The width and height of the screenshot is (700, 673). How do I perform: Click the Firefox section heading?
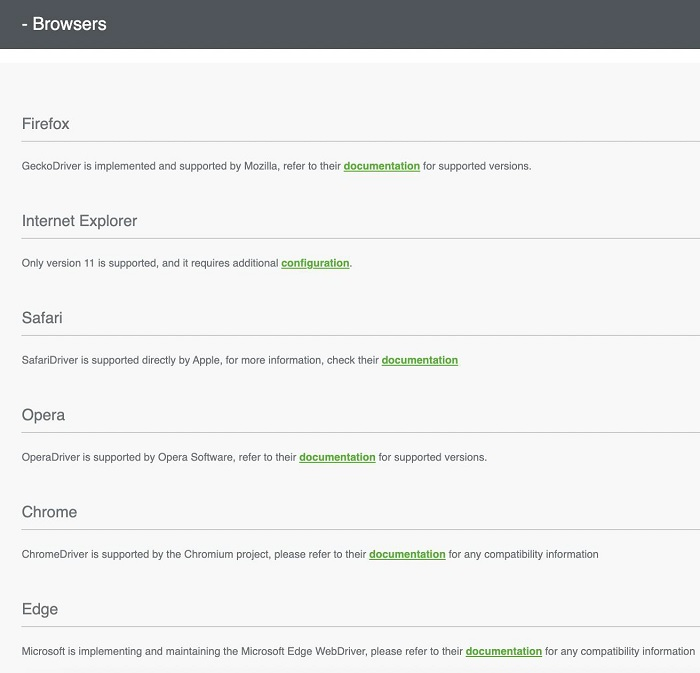pyautogui.click(x=46, y=124)
